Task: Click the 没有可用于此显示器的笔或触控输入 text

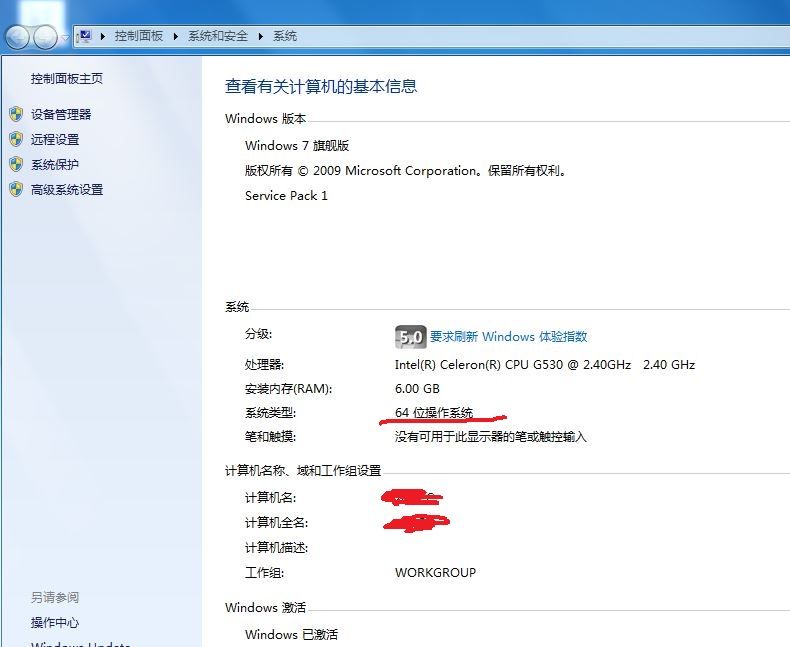Action: (x=491, y=437)
